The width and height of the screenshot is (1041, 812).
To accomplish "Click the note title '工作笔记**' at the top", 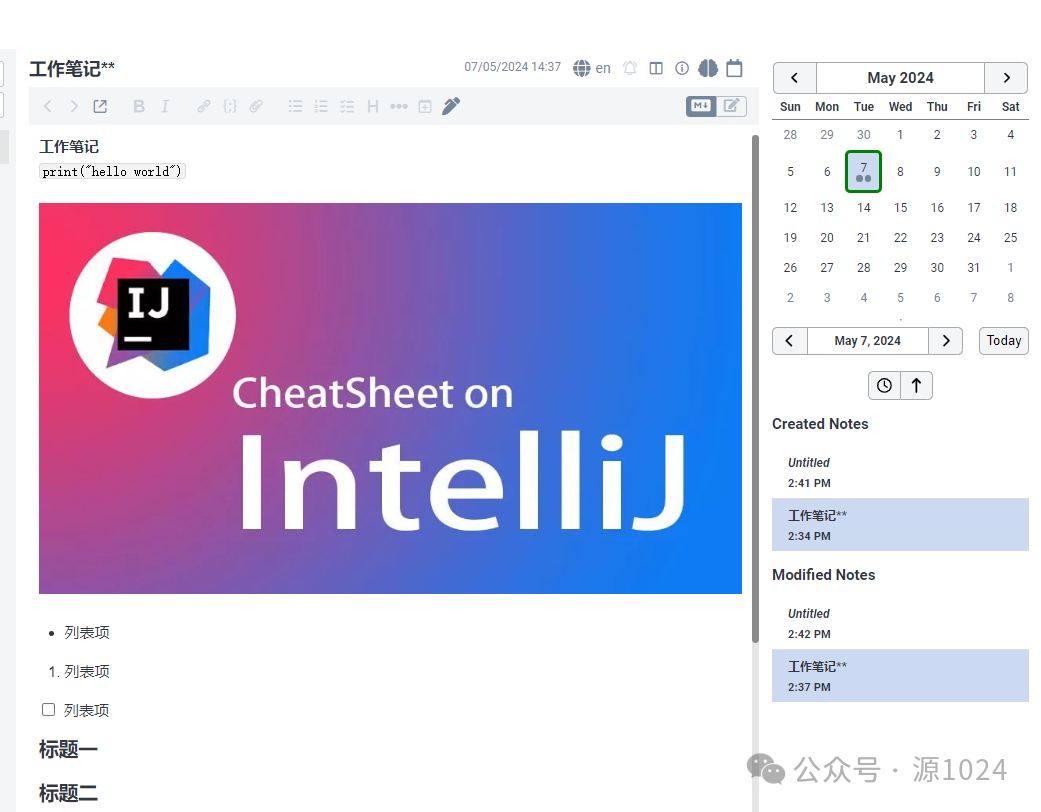I will (72, 68).
